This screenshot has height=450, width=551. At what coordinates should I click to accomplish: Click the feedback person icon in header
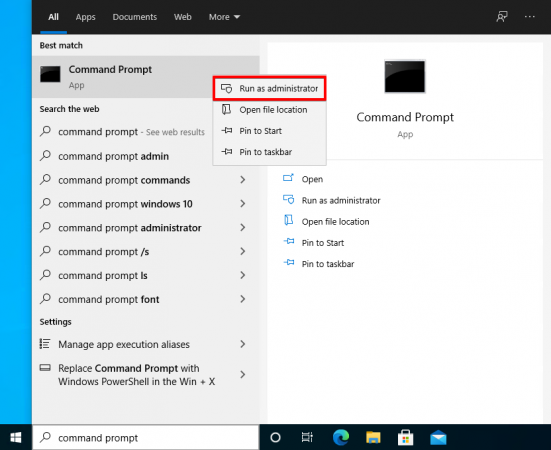(x=501, y=17)
